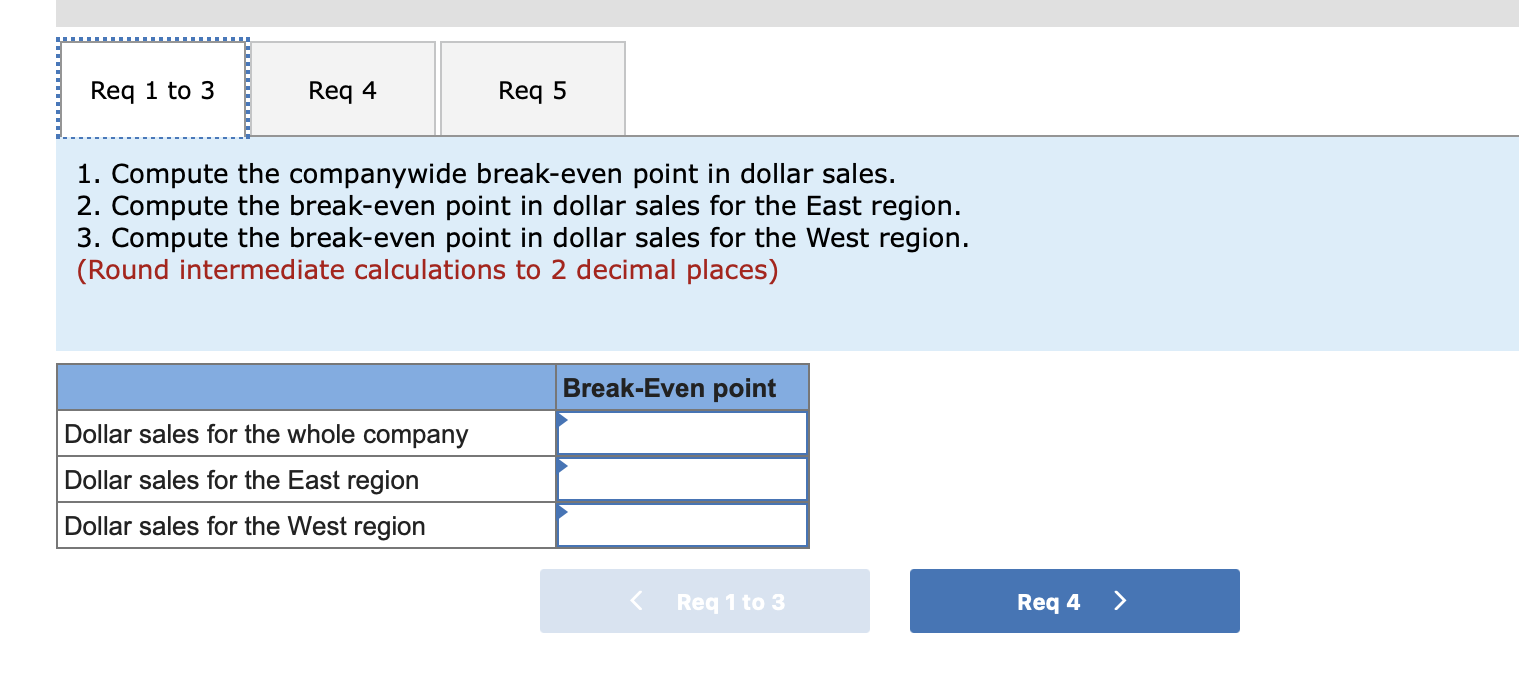Click the left chevron on the Req 1 to 3 button
The width and height of the screenshot is (1519, 678).
(634, 601)
